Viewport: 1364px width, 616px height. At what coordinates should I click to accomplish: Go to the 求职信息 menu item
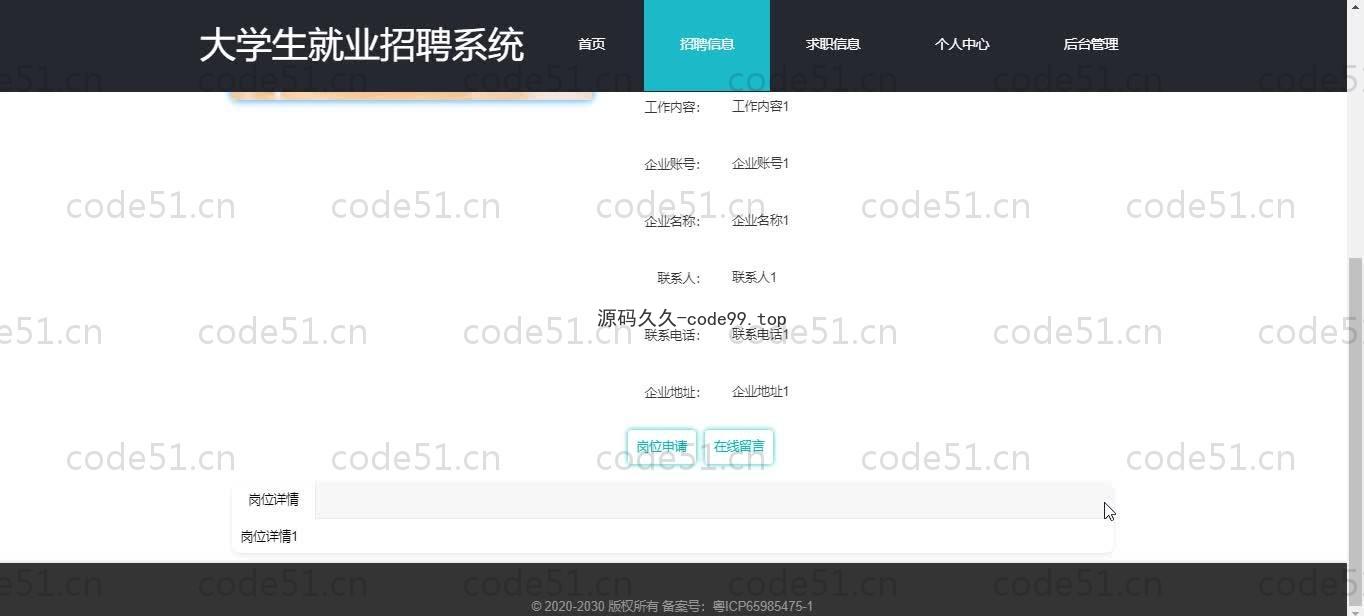tap(833, 44)
